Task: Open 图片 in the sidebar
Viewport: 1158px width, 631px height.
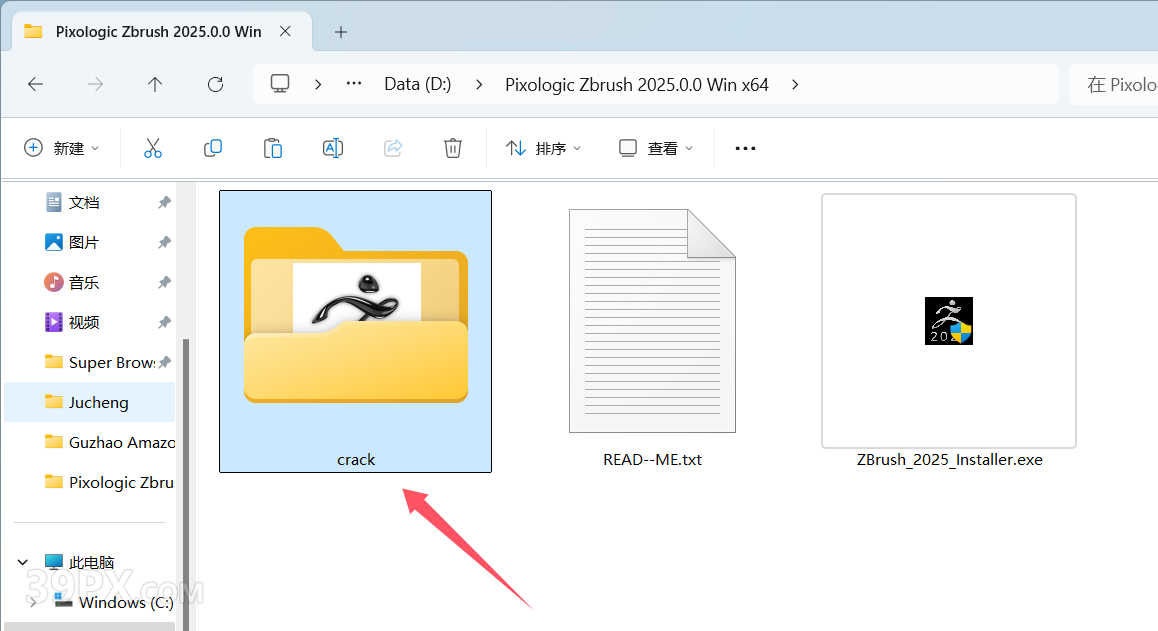Action: coord(84,242)
